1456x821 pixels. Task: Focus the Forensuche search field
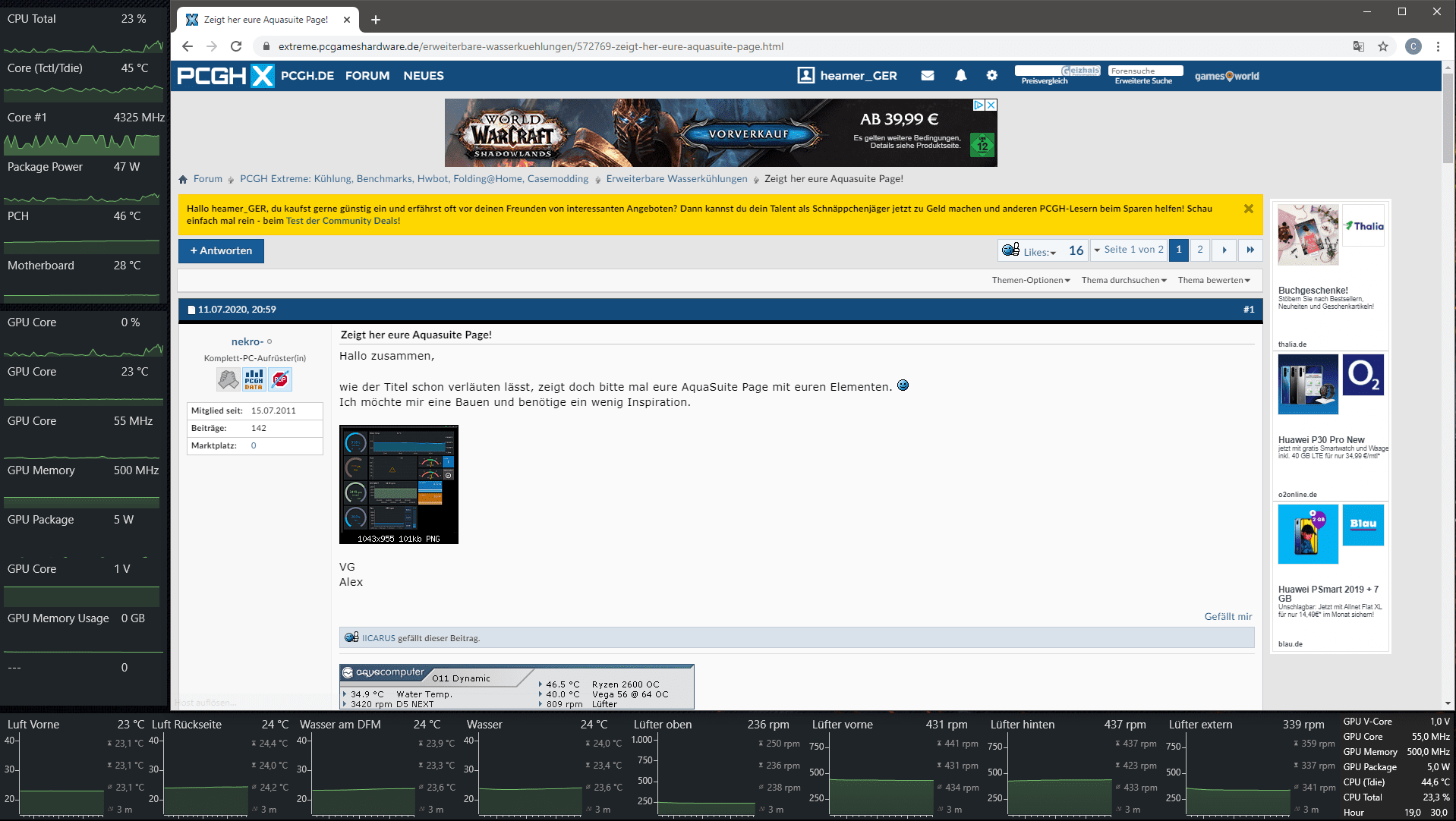[x=1145, y=71]
